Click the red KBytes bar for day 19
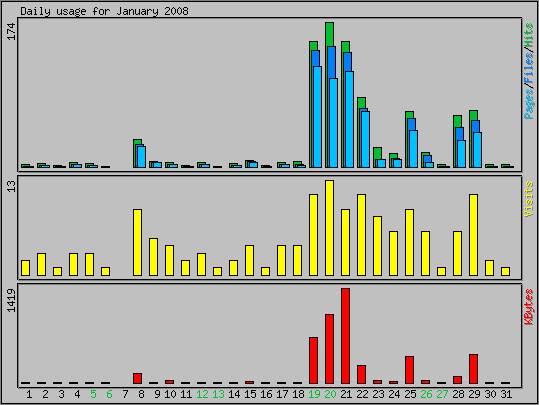539x405 pixels. pyautogui.click(x=314, y=360)
